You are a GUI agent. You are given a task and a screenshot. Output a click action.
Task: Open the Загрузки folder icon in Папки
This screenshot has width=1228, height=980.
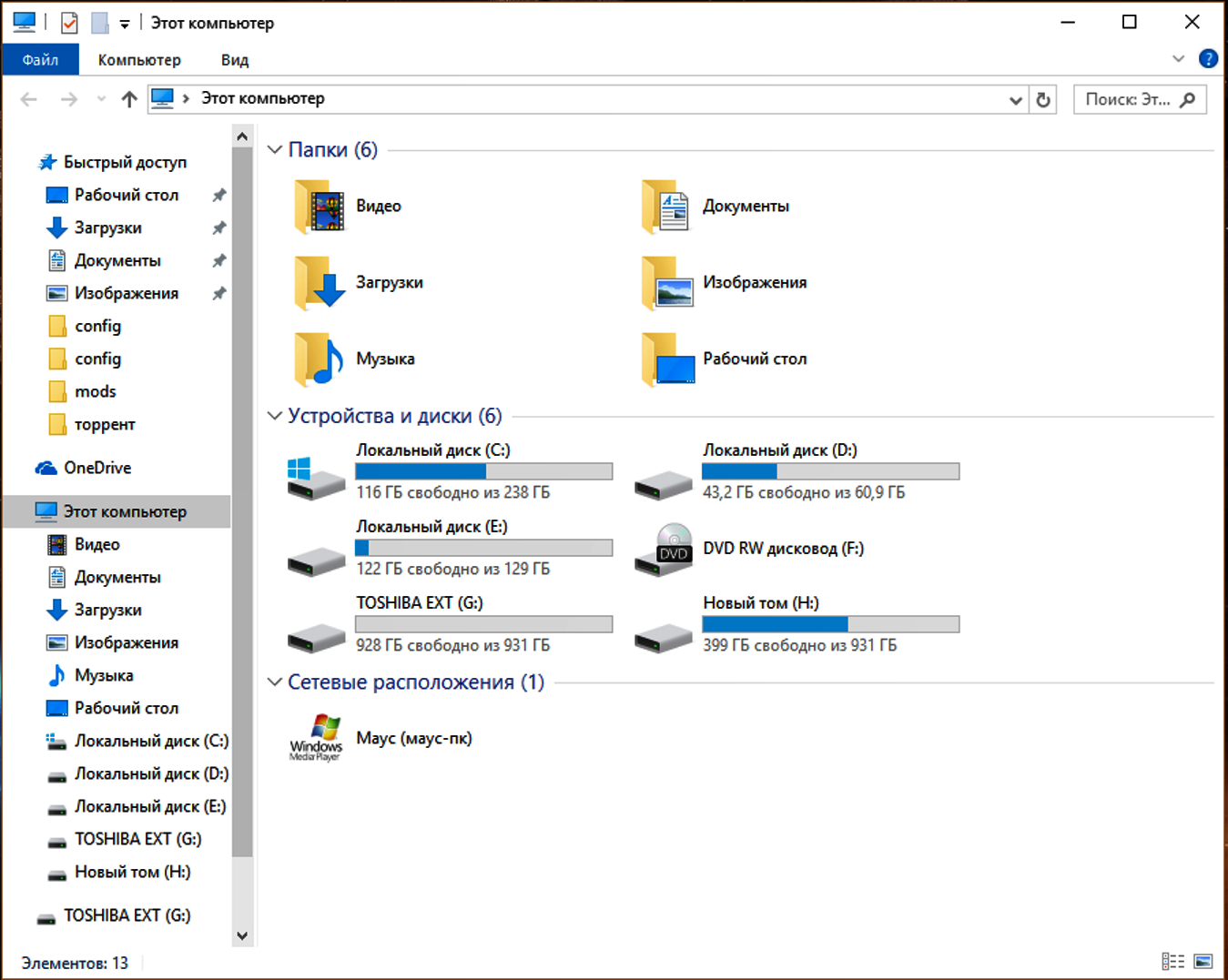(320, 283)
